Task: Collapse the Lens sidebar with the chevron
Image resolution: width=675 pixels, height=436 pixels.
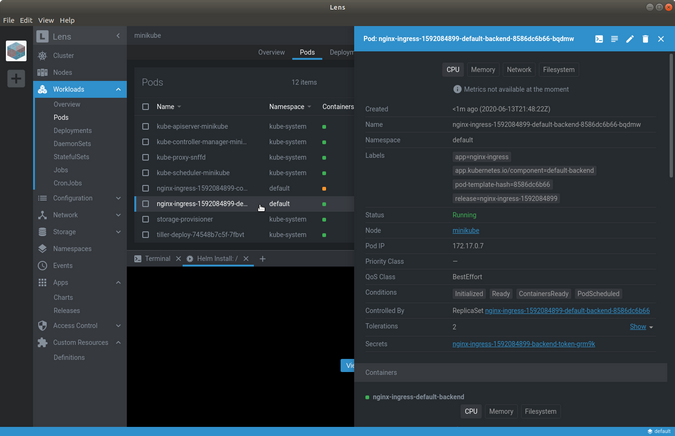Action: 118,36
